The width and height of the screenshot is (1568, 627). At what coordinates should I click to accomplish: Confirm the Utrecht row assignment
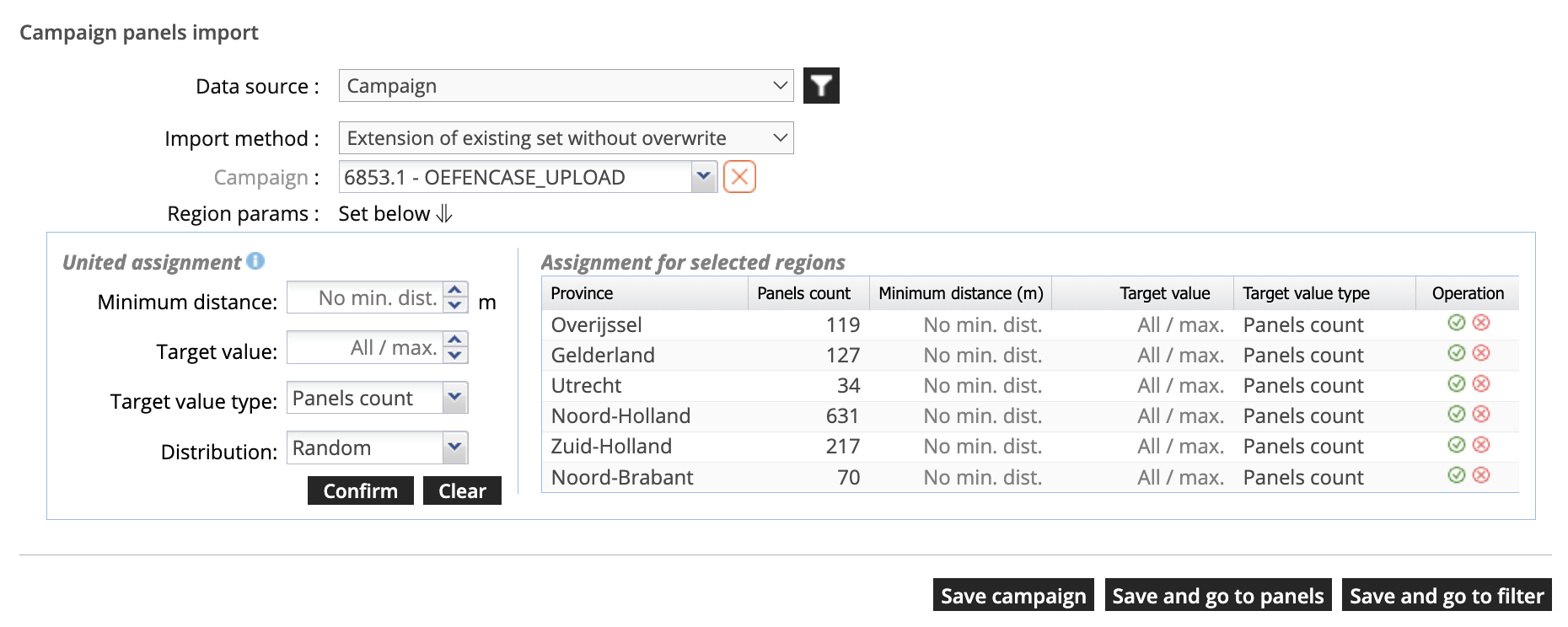1456,383
